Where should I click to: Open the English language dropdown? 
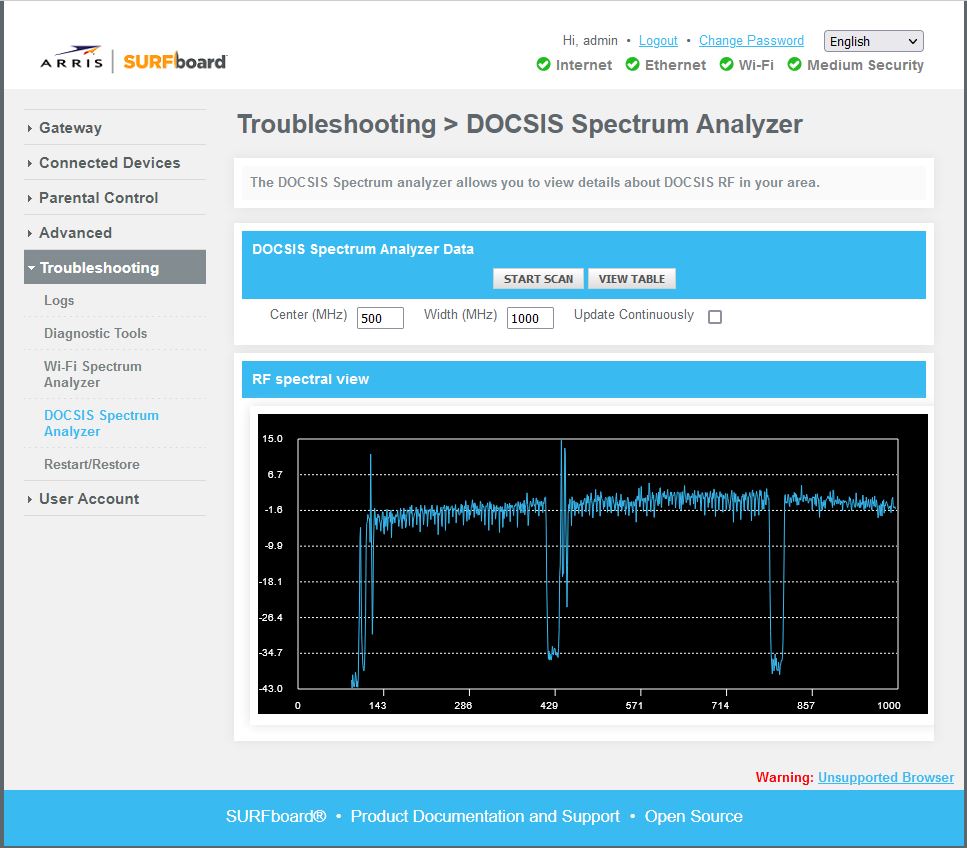873,41
